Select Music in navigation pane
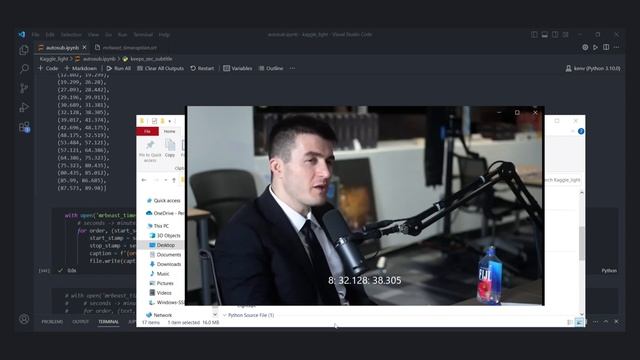The width and height of the screenshot is (640, 360). [159, 273]
